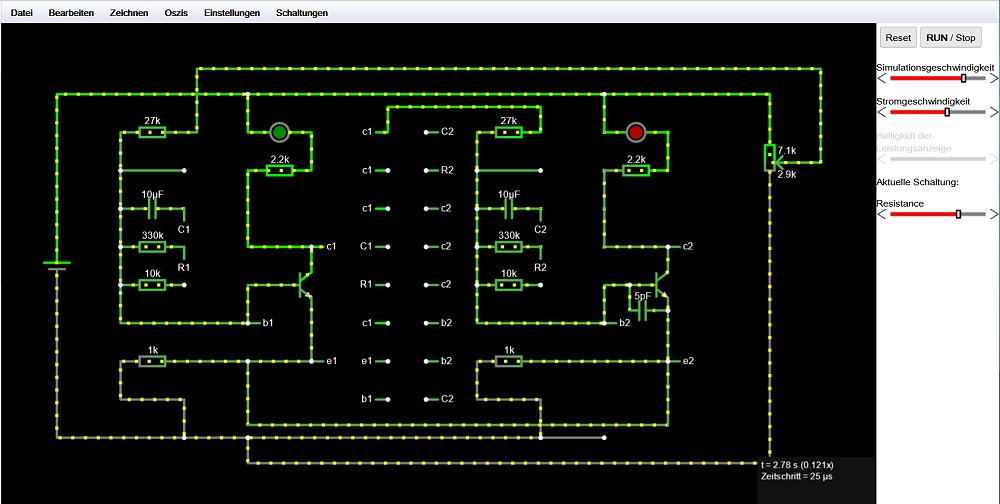Select the left transistor near label b1
The image size is (1000, 504).
click(304, 285)
